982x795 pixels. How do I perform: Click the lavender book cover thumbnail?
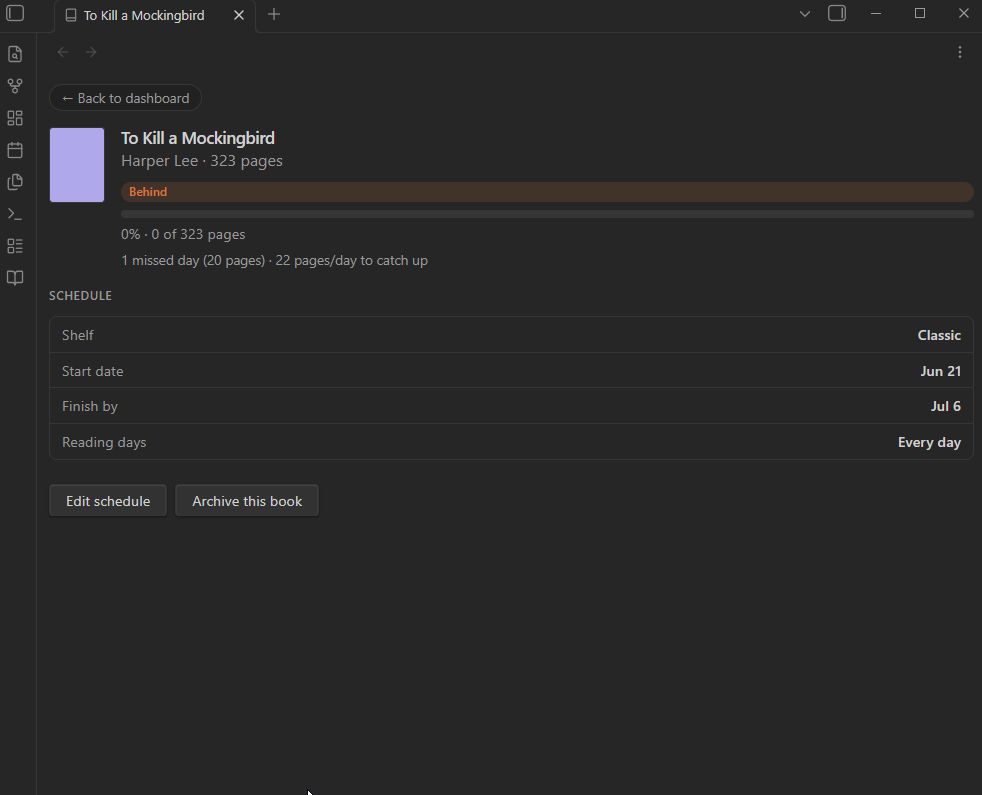(77, 165)
